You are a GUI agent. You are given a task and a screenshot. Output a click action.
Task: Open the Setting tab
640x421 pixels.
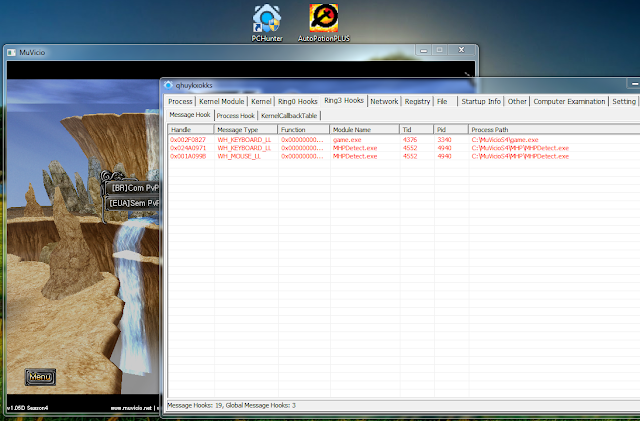coord(624,101)
